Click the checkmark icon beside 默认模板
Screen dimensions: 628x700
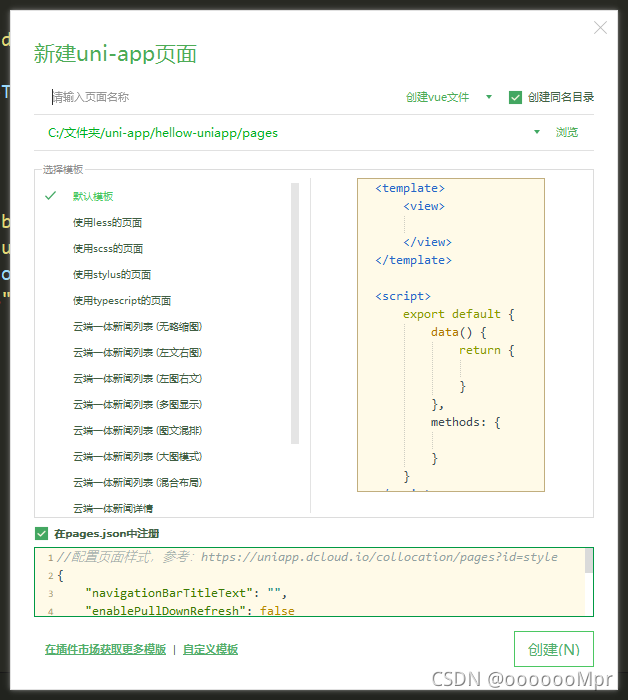[50, 196]
